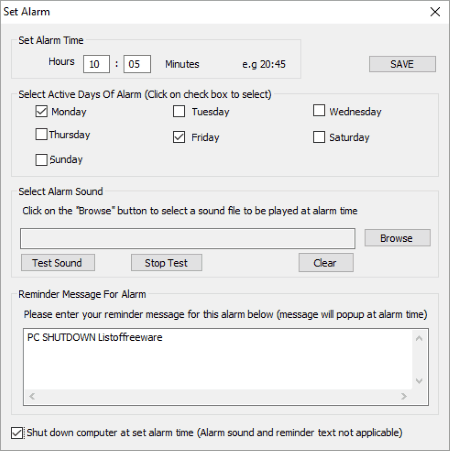Click the 'Select Alarm Sound' group label

61,192
